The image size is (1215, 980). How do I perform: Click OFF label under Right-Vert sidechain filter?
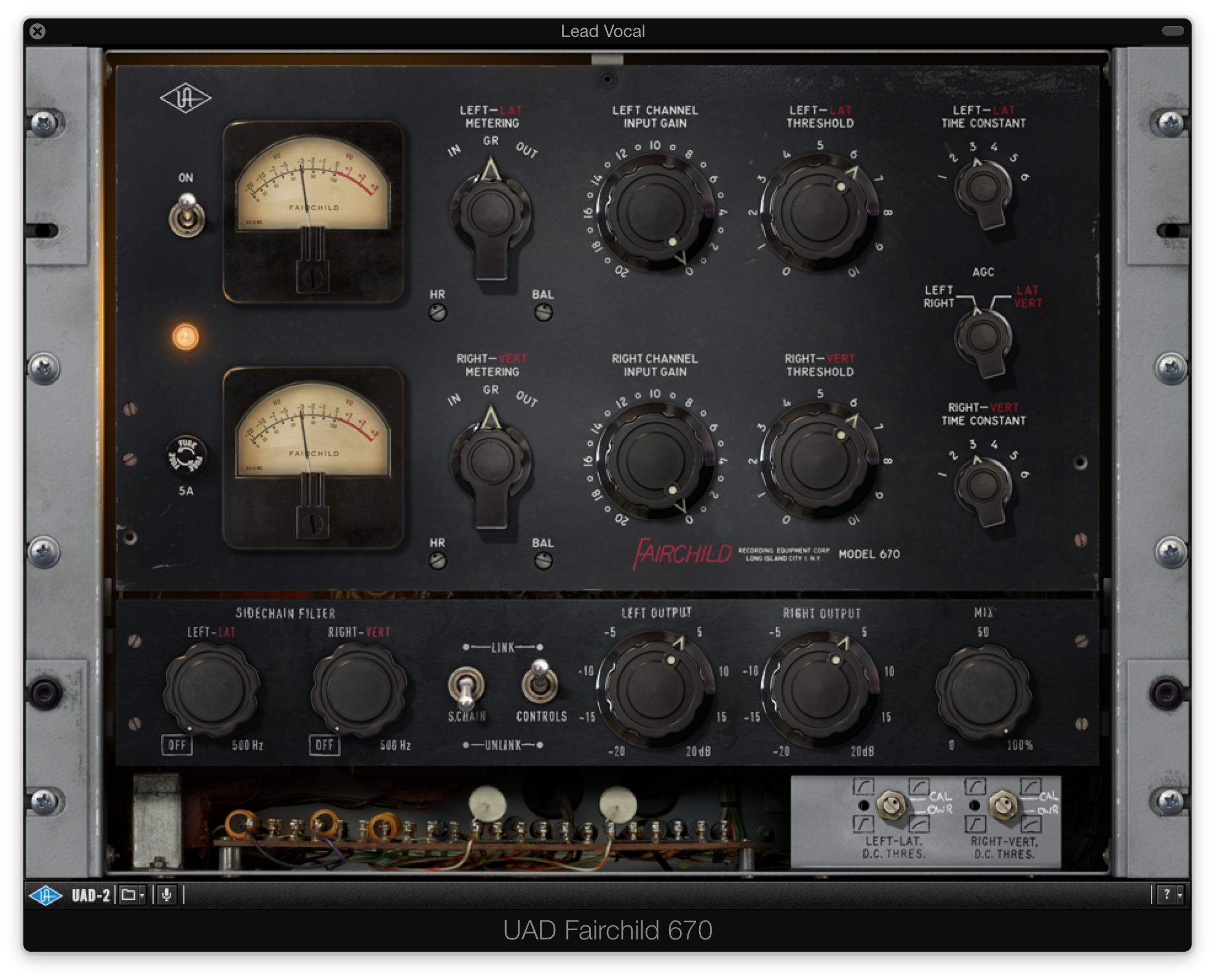coord(324,745)
